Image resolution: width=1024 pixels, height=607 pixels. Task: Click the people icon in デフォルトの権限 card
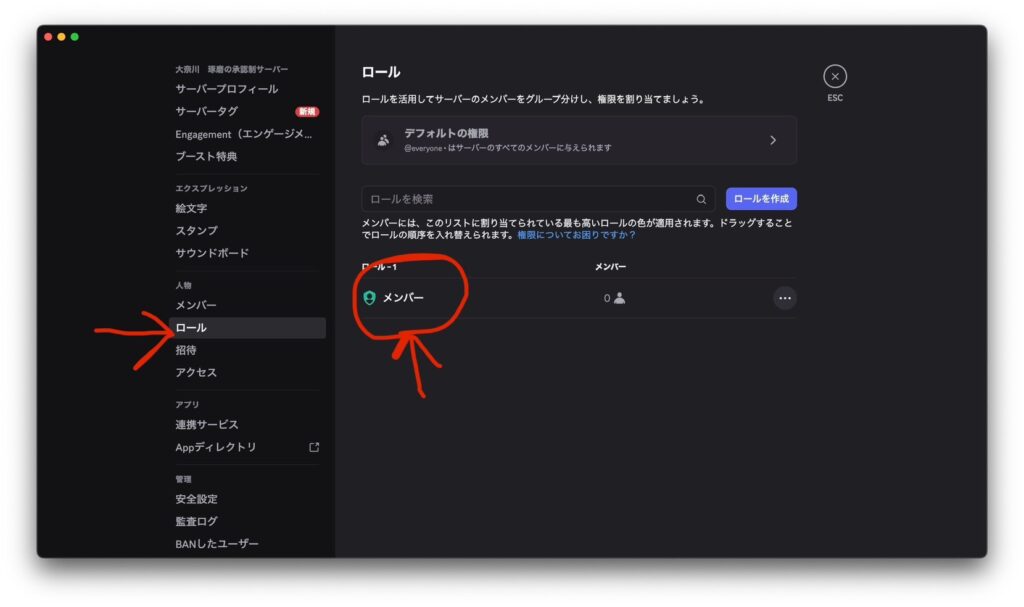[x=383, y=140]
